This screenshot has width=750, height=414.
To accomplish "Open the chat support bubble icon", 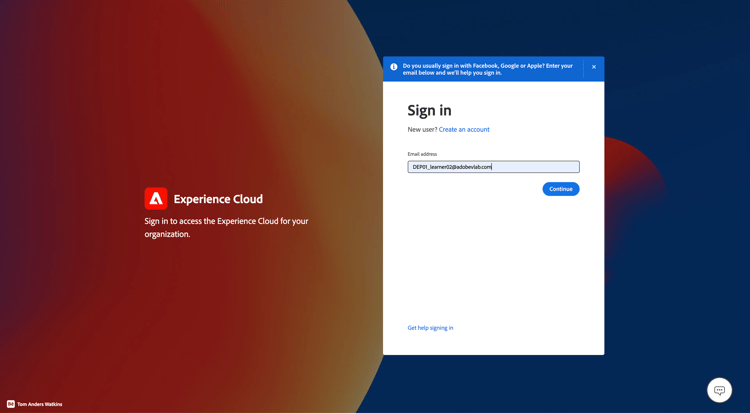I will point(719,390).
